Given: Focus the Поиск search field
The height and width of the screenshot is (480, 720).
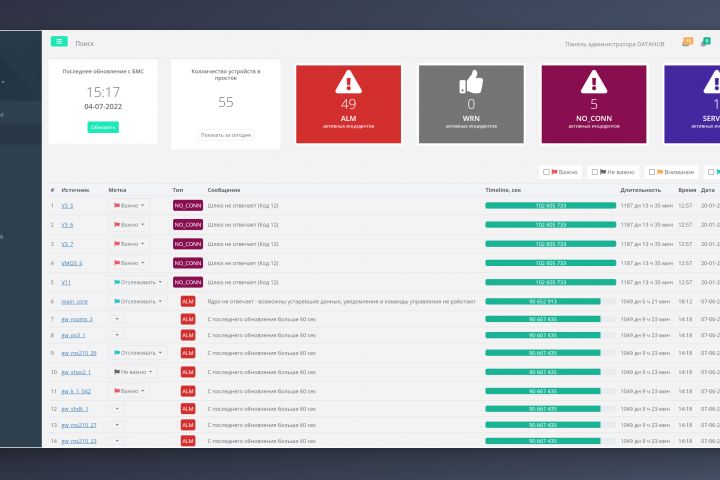Looking at the screenshot, I should [x=84, y=44].
